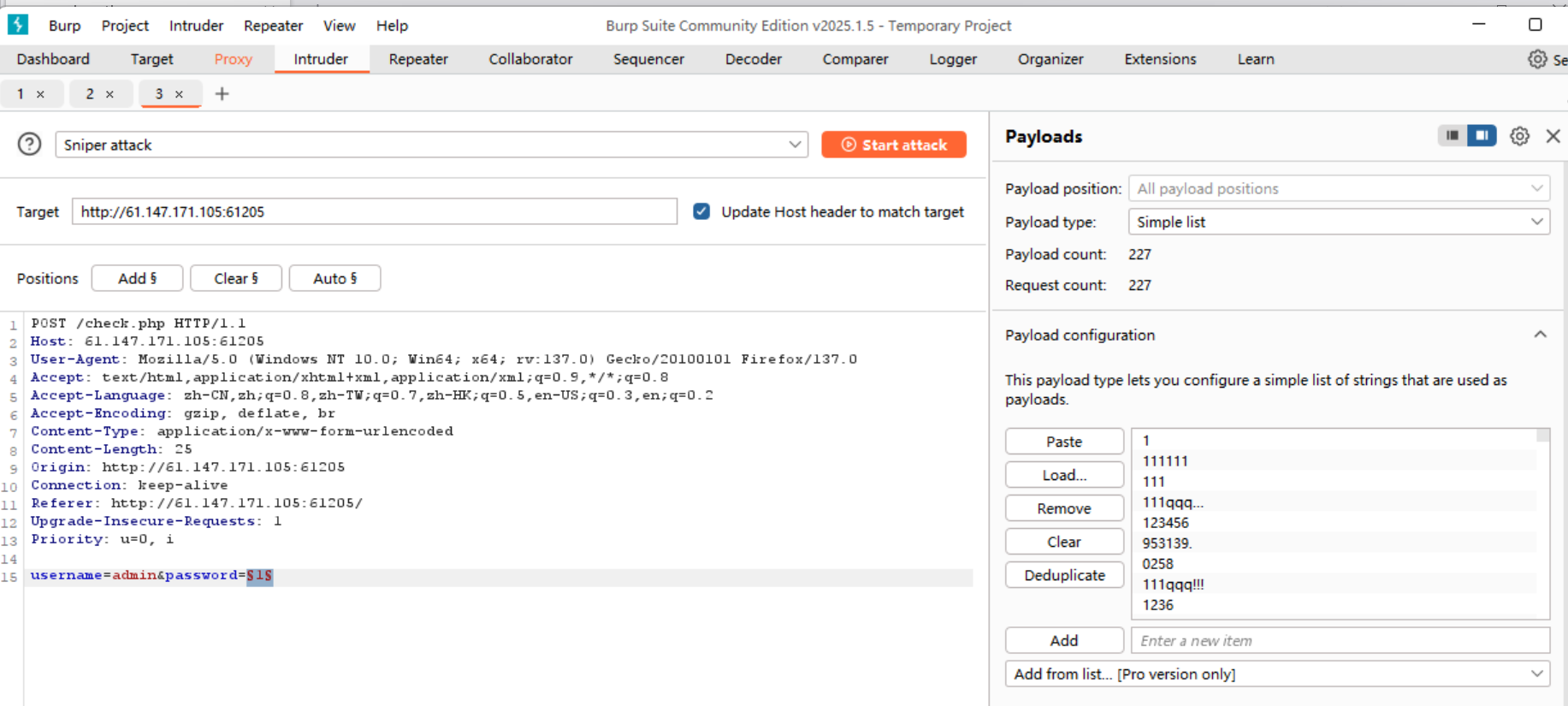Select payload item 0258 in the list
1568x706 pixels.
[1334, 564]
